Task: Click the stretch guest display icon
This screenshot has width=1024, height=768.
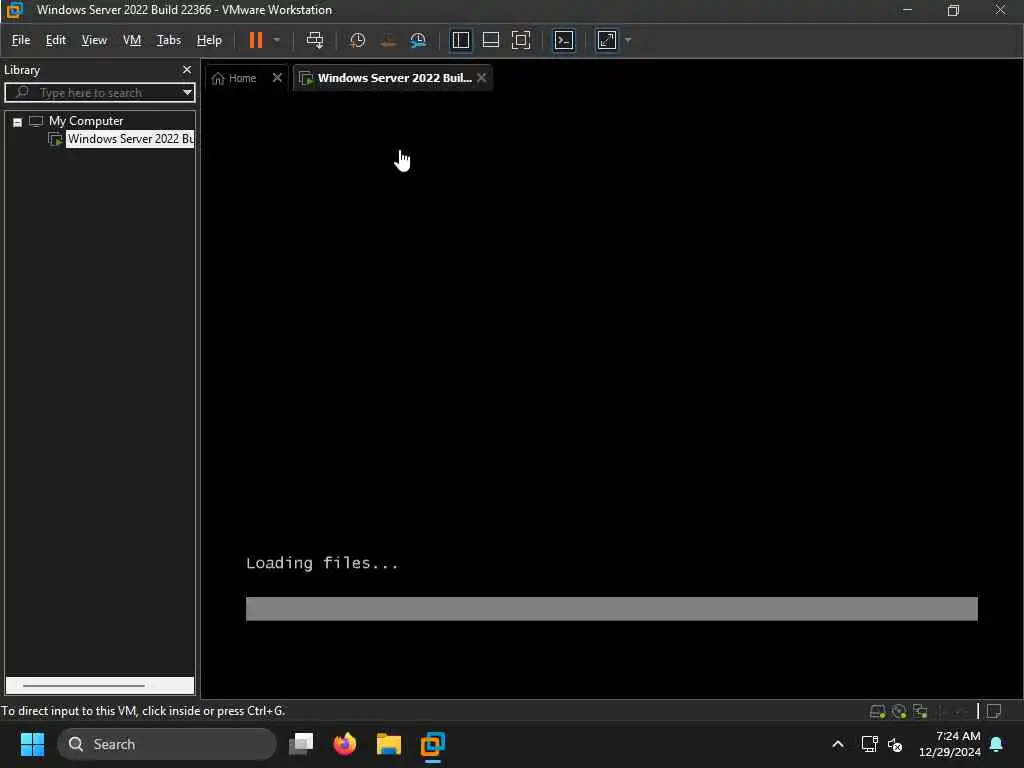Action: [x=607, y=40]
